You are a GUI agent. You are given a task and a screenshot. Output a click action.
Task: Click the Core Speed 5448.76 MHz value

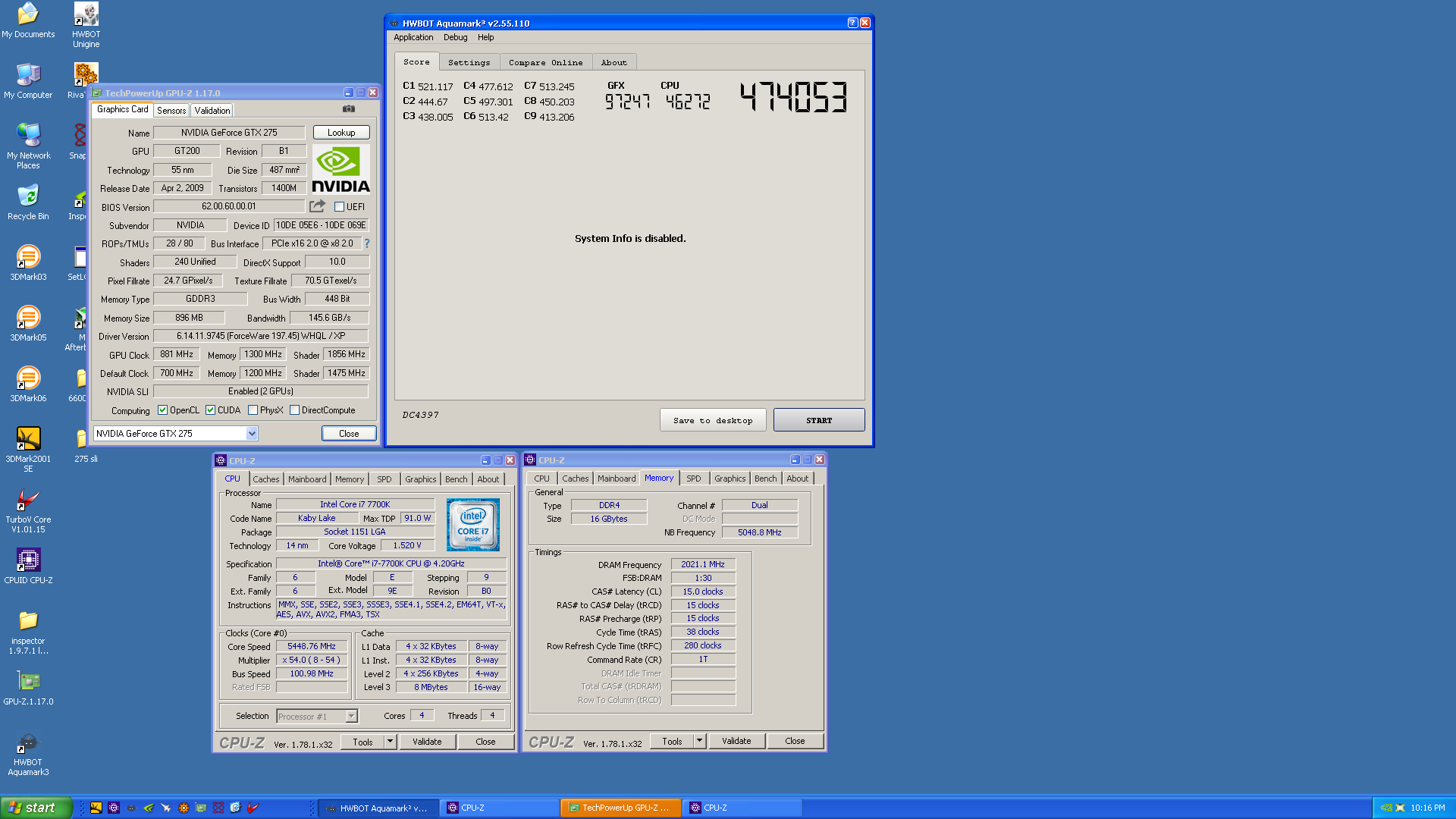(x=311, y=647)
